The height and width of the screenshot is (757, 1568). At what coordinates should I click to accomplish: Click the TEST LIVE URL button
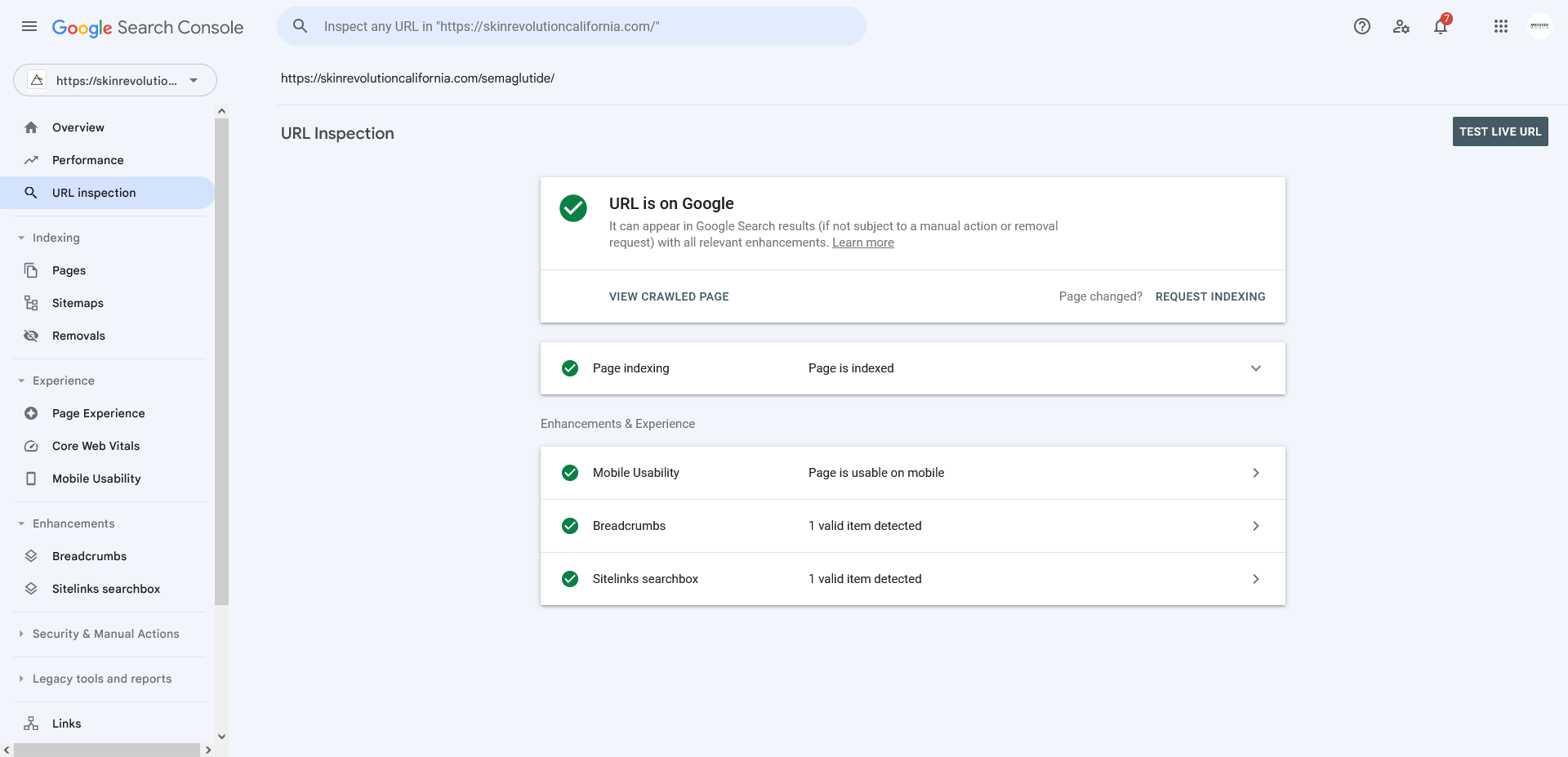1500,131
